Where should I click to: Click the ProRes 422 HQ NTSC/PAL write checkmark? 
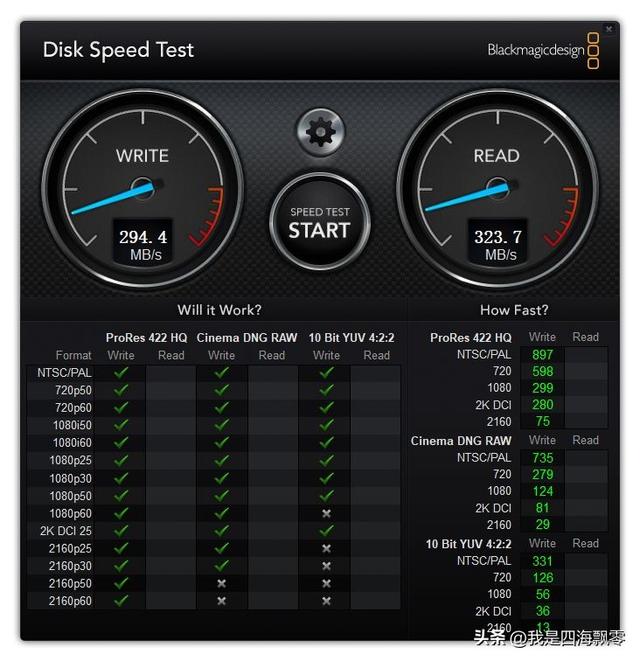coord(121,373)
